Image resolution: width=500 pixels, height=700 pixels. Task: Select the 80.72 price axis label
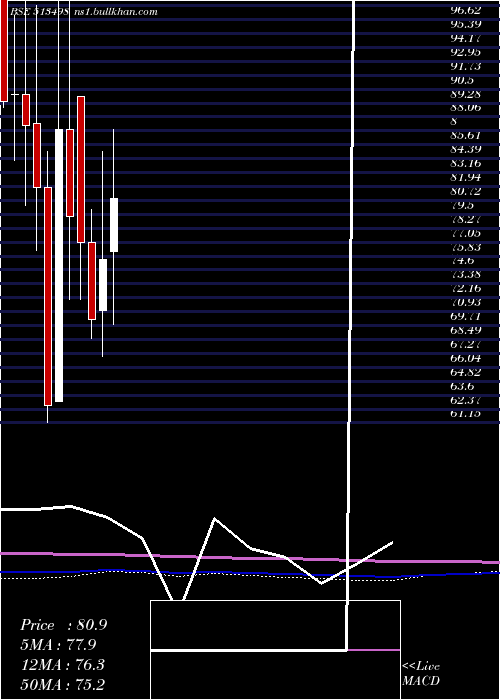466,191
